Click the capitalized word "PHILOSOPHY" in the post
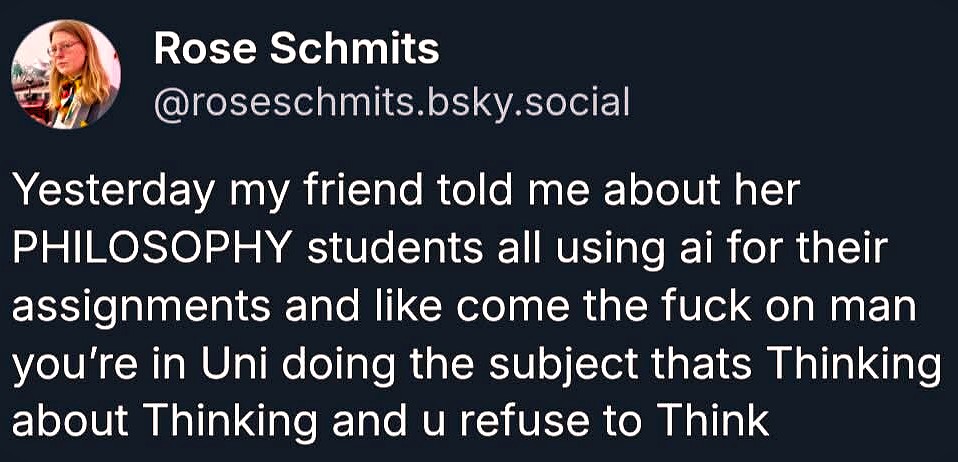This screenshot has width=958, height=462. [x=152, y=250]
